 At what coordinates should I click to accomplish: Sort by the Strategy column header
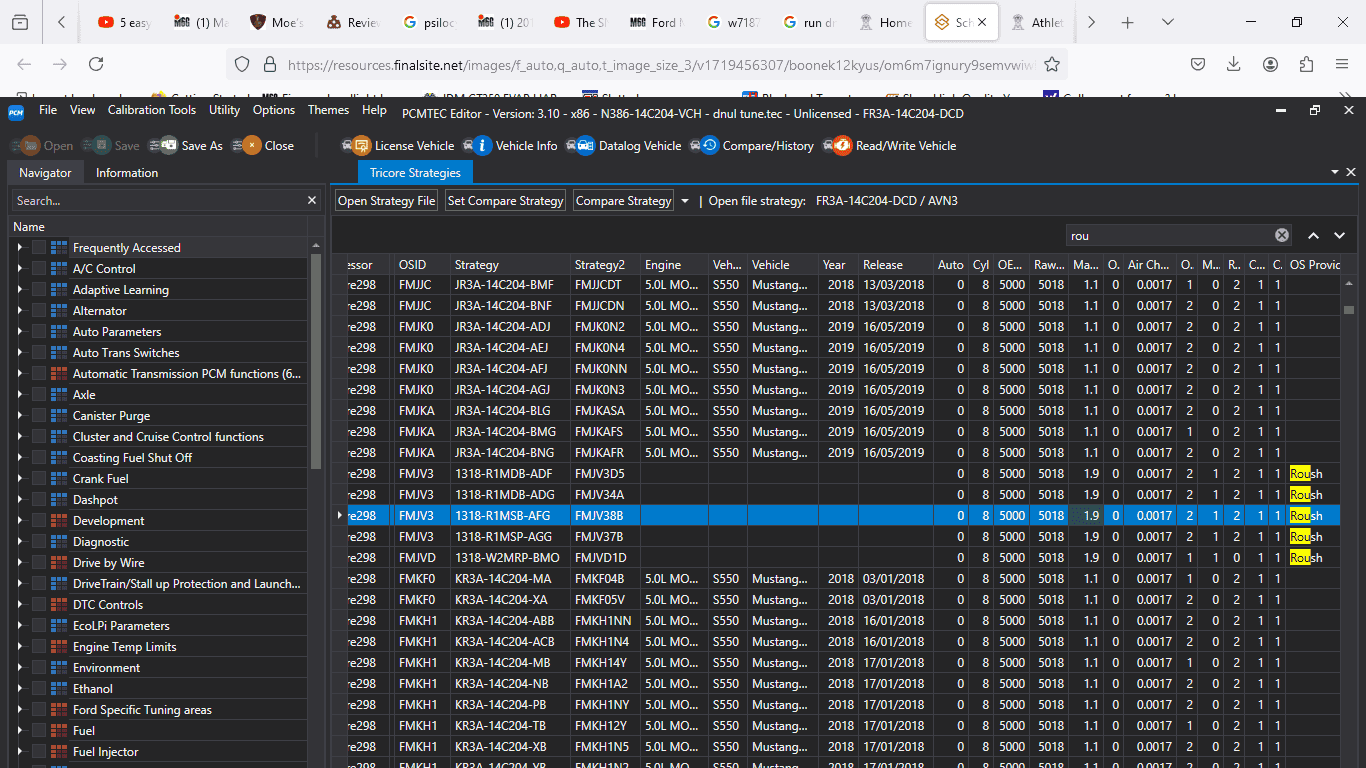click(x=511, y=265)
